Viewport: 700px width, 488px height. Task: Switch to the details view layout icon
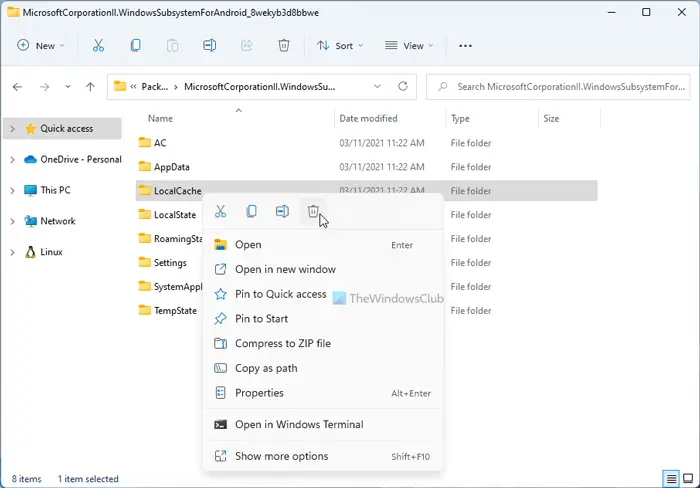[671, 479]
